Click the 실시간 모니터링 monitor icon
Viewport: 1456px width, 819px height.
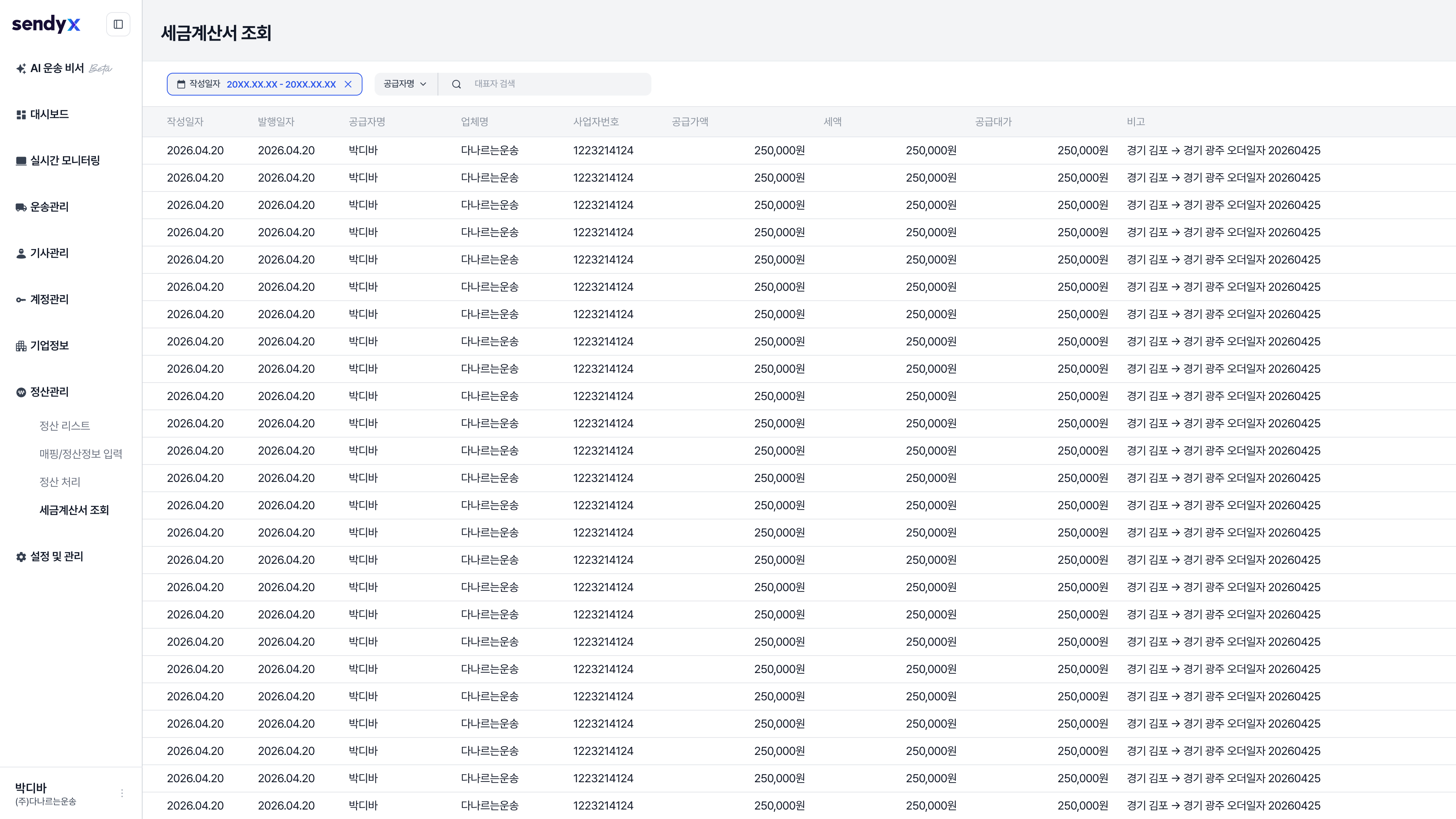pyautogui.click(x=21, y=161)
